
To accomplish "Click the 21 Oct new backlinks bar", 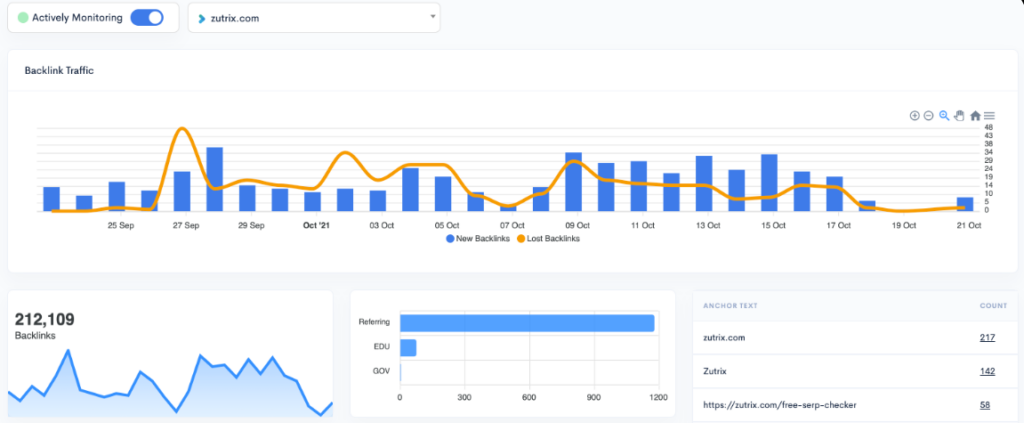I will 965,204.
